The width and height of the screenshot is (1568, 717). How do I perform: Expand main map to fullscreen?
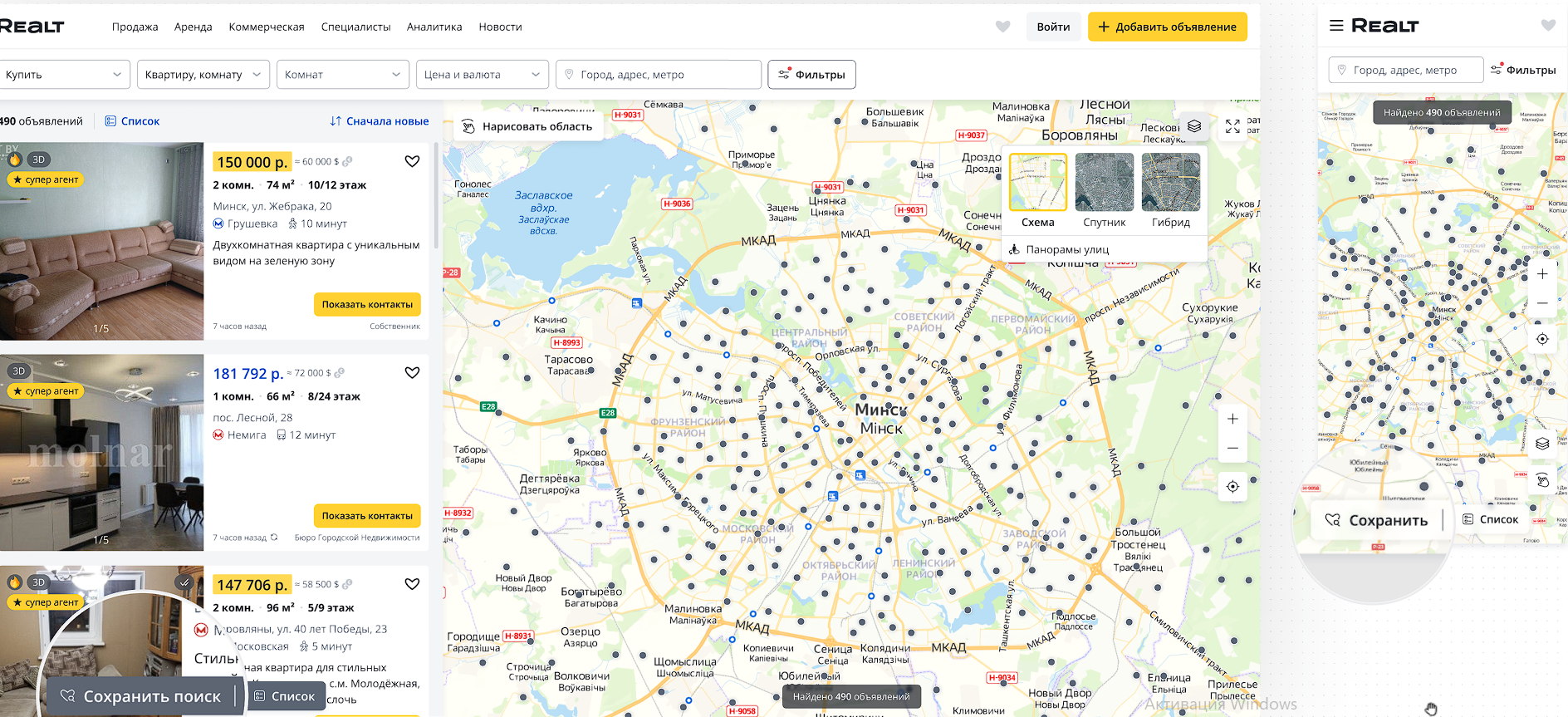pyautogui.click(x=1232, y=126)
